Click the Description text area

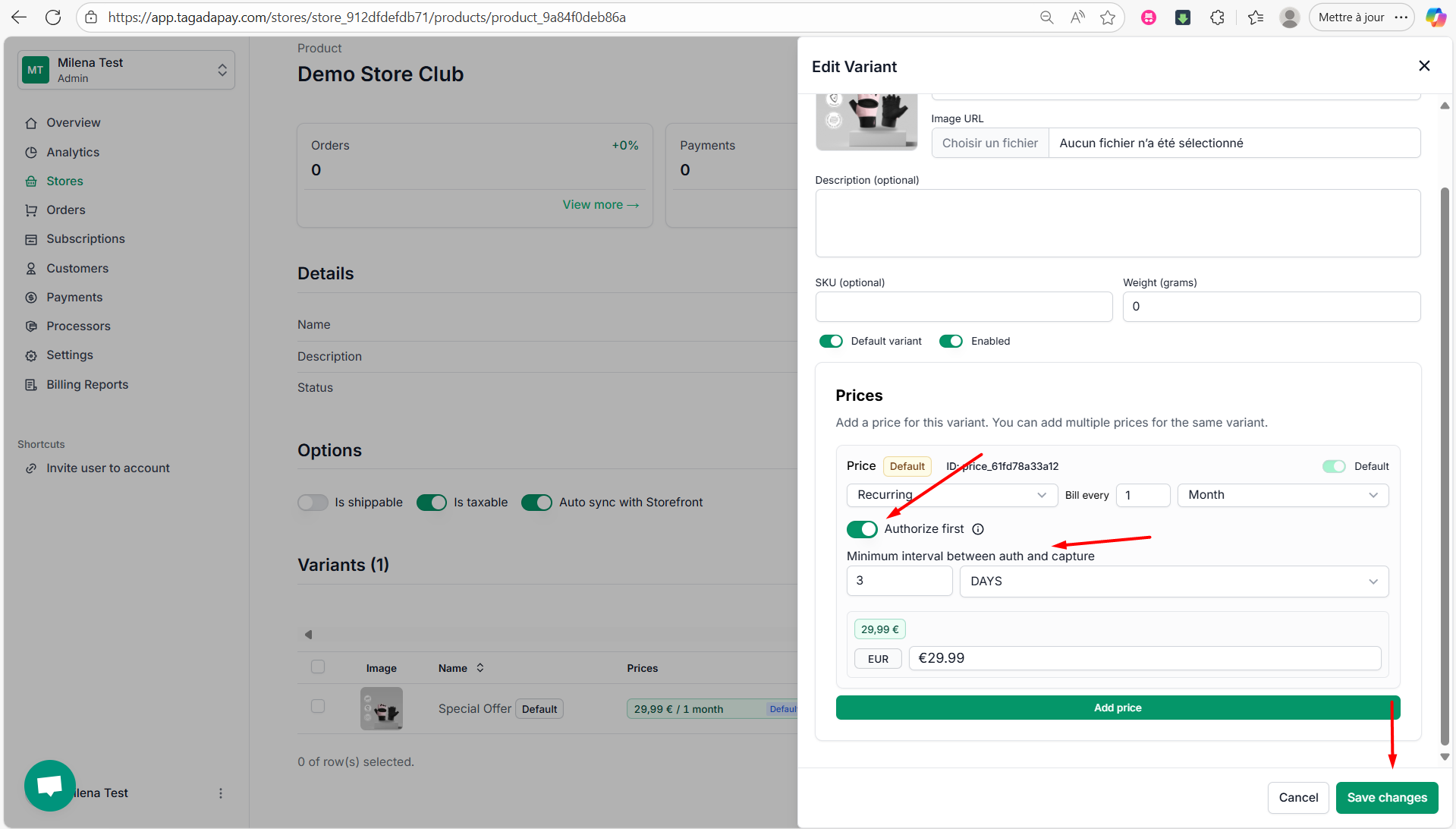point(1118,223)
